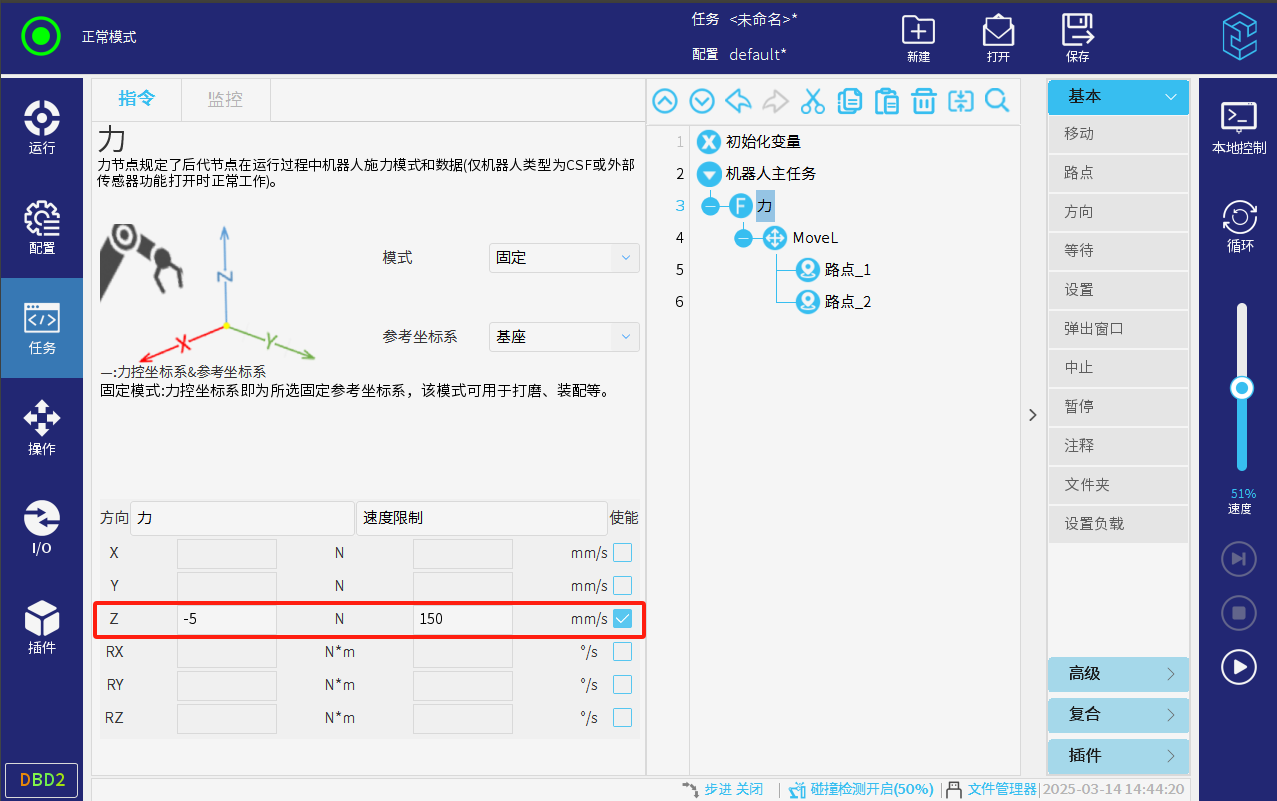Screen dimensions: 1277x801
Task: Disable the Z direction enable checkbox
Action: pos(622,619)
